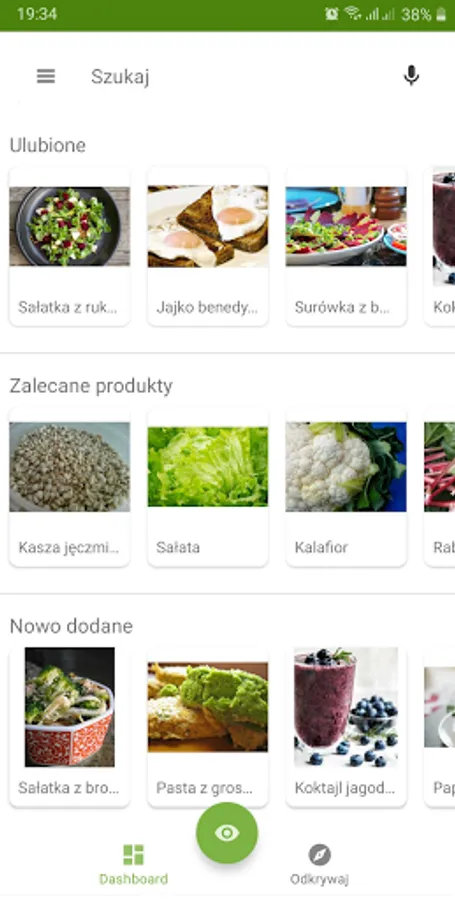Open the hamburger menu icon

[x=46, y=76]
